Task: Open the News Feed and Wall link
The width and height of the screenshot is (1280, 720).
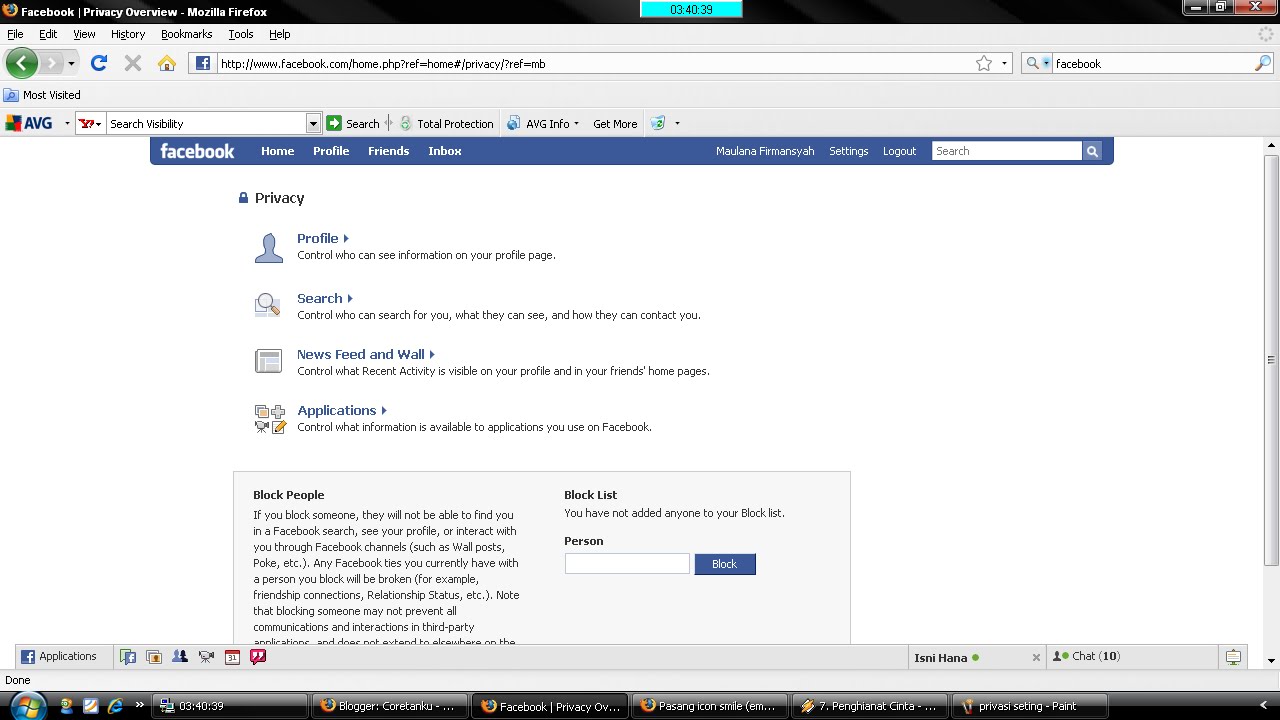Action: coord(361,354)
